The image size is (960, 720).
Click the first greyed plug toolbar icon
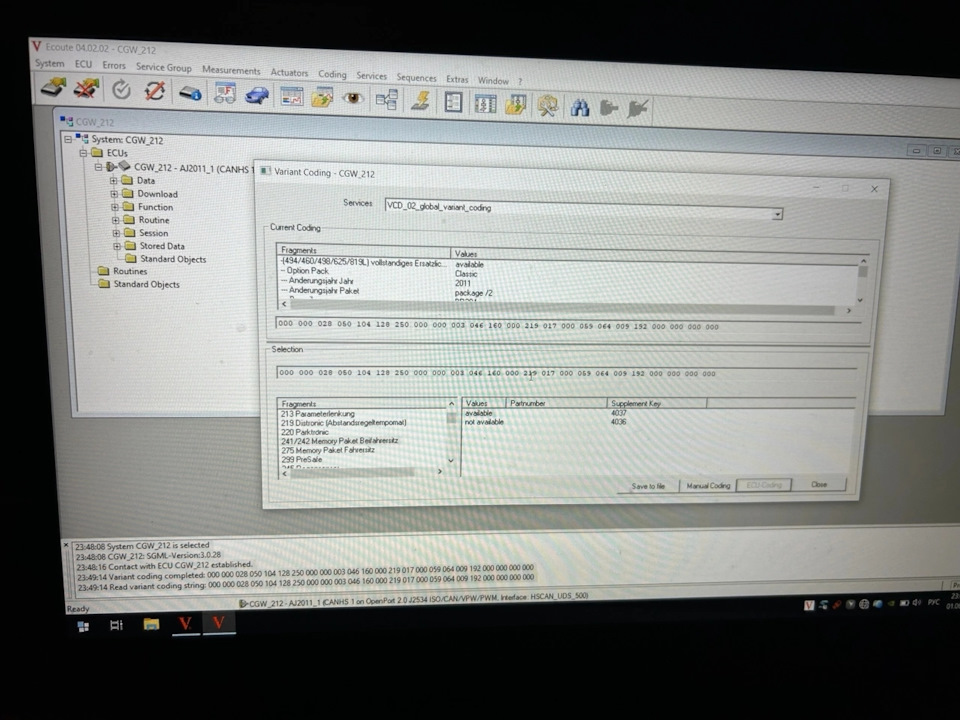click(x=609, y=108)
